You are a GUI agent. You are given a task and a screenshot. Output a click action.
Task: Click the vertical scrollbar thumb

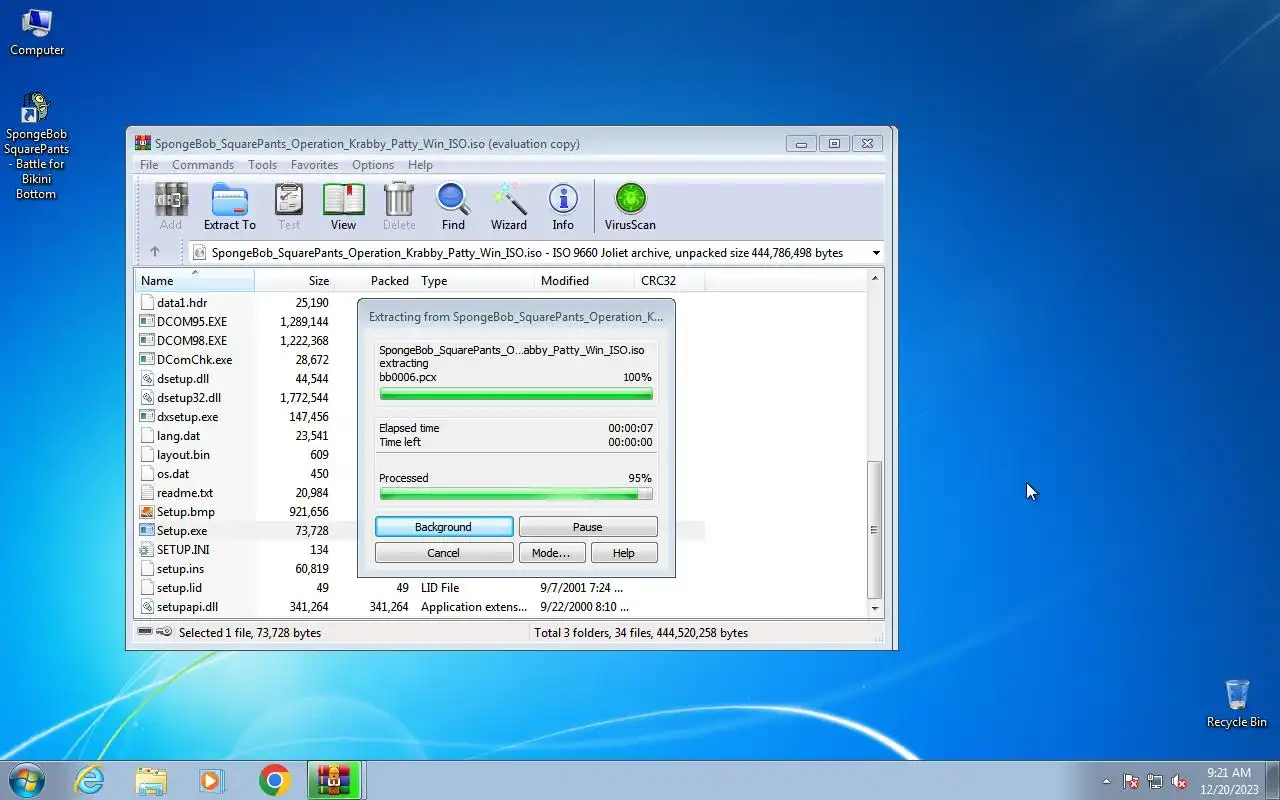(x=876, y=530)
